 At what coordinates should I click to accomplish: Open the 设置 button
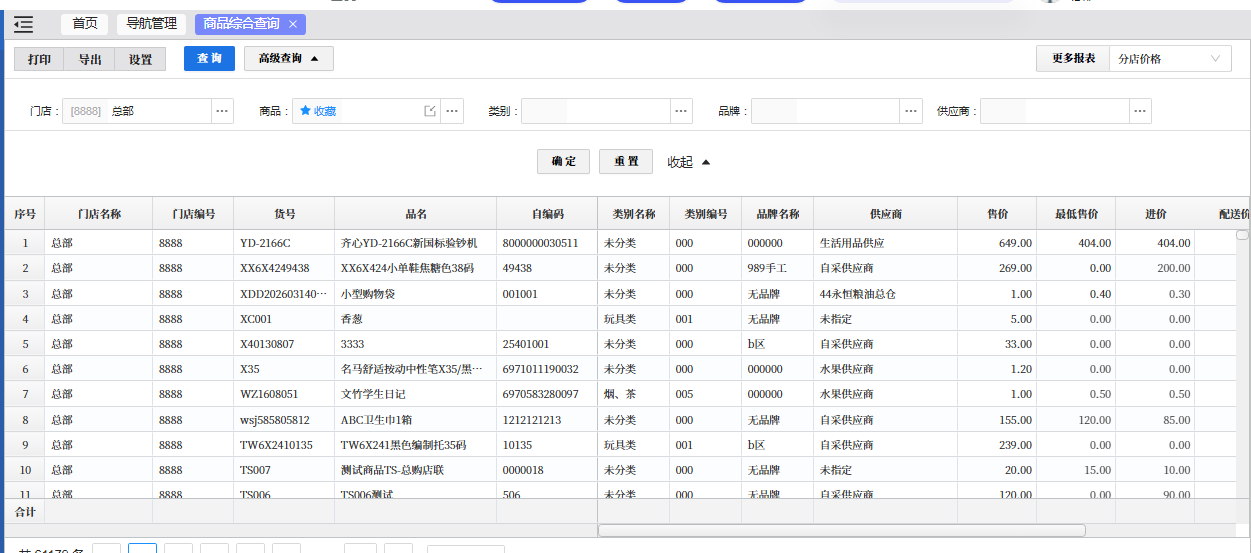141,59
